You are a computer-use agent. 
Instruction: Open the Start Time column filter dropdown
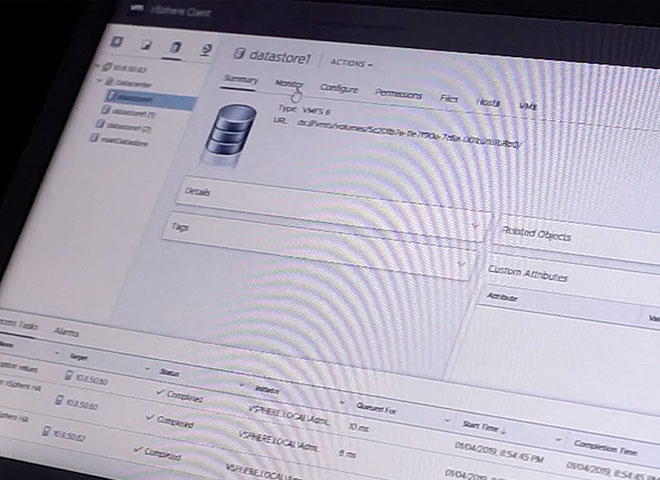[559, 439]
